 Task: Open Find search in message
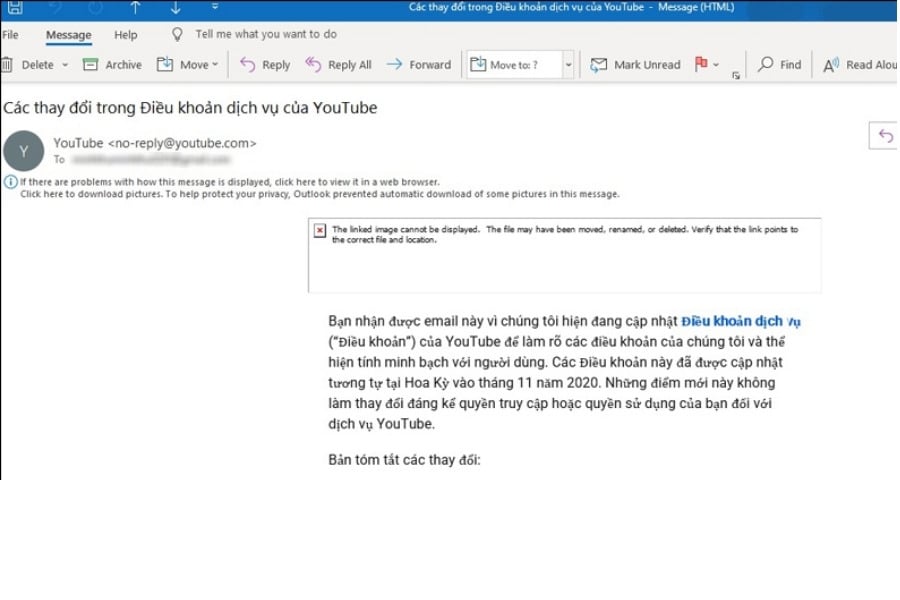click(779, 65)
